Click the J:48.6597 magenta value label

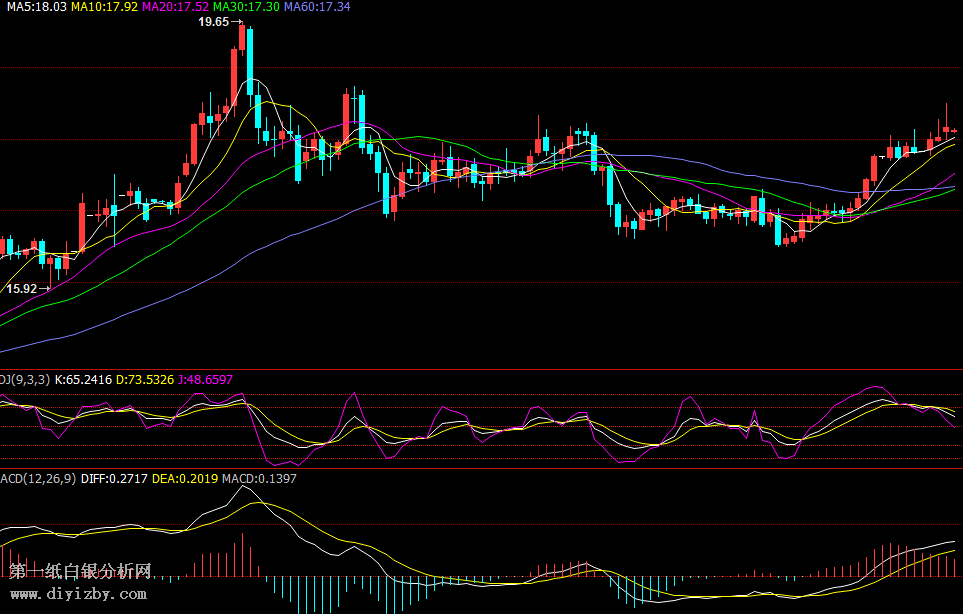pyautogui.click(x=205, y=380)
